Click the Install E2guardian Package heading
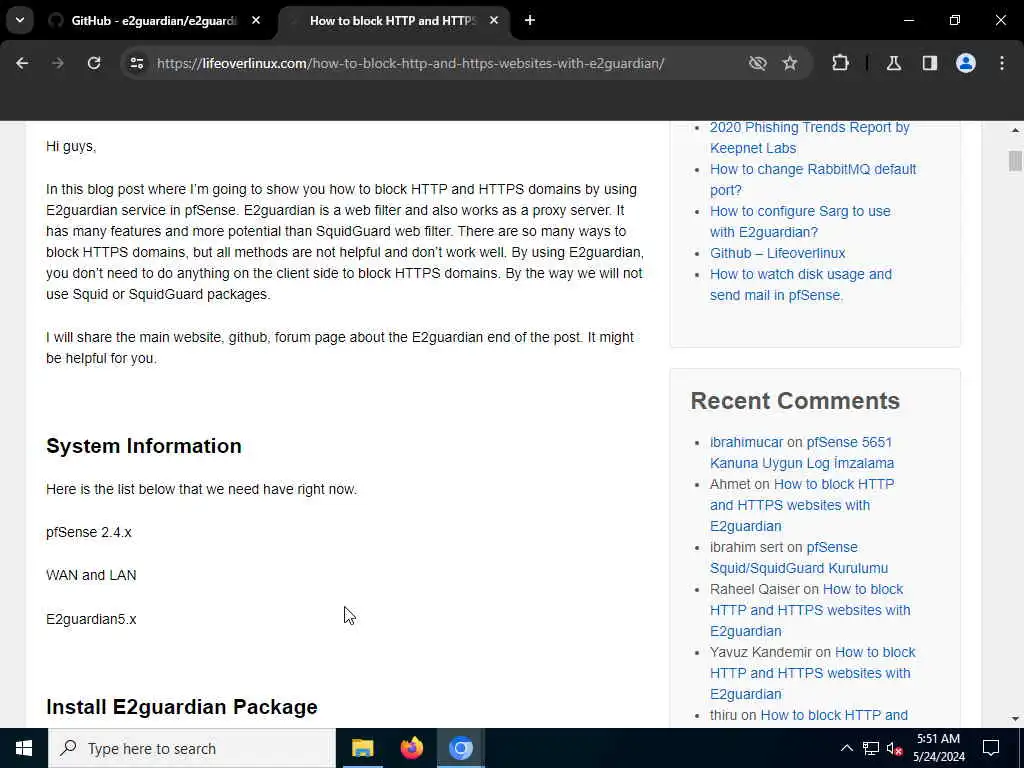The image size is (1024, 768). tap(182, 707)
